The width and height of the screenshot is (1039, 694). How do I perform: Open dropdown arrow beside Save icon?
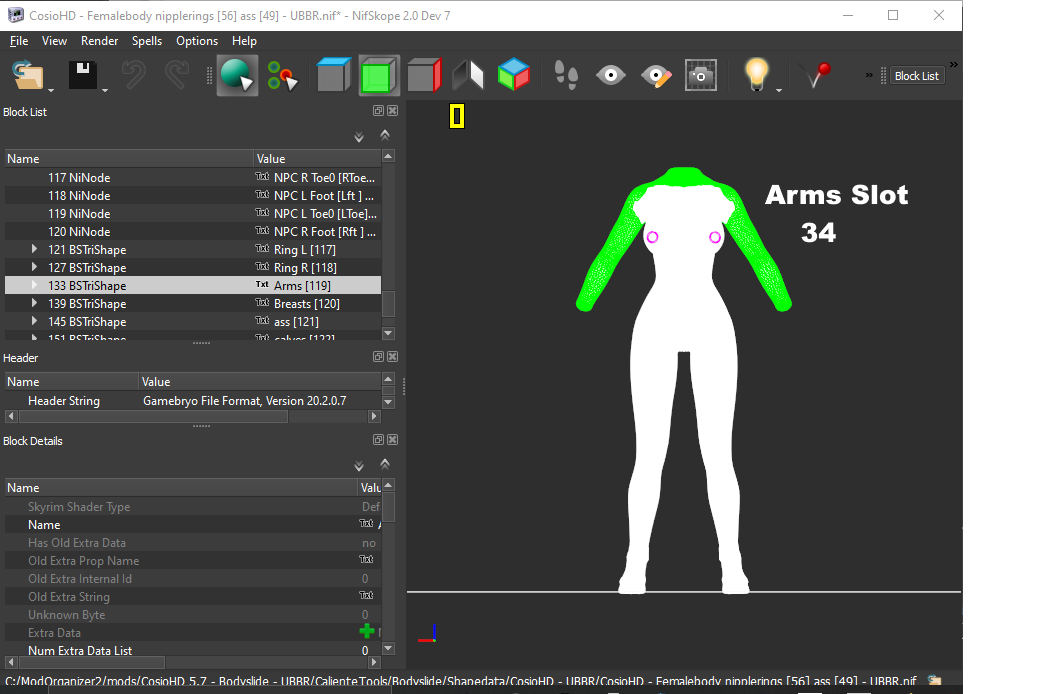[x=105, y=90]
